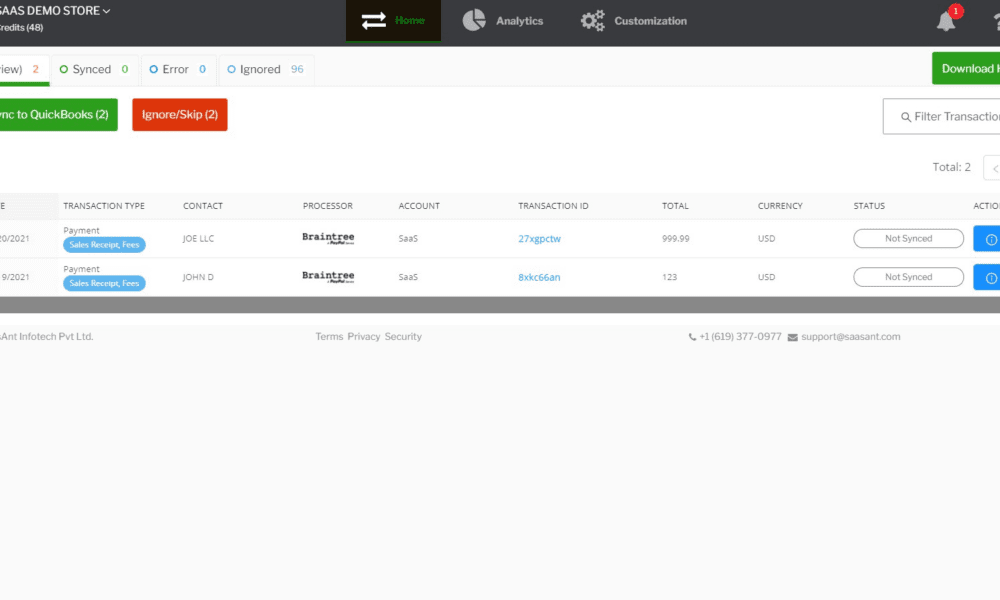
Task: Click the support@saasant.com email link
Action: pos(849,337)
